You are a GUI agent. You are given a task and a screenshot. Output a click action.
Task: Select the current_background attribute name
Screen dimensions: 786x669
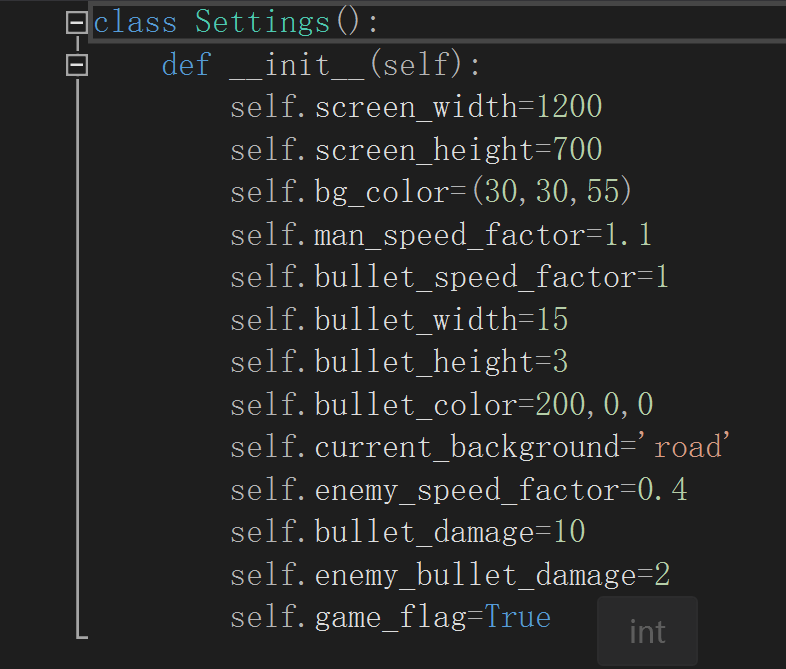tap(467, 447)
